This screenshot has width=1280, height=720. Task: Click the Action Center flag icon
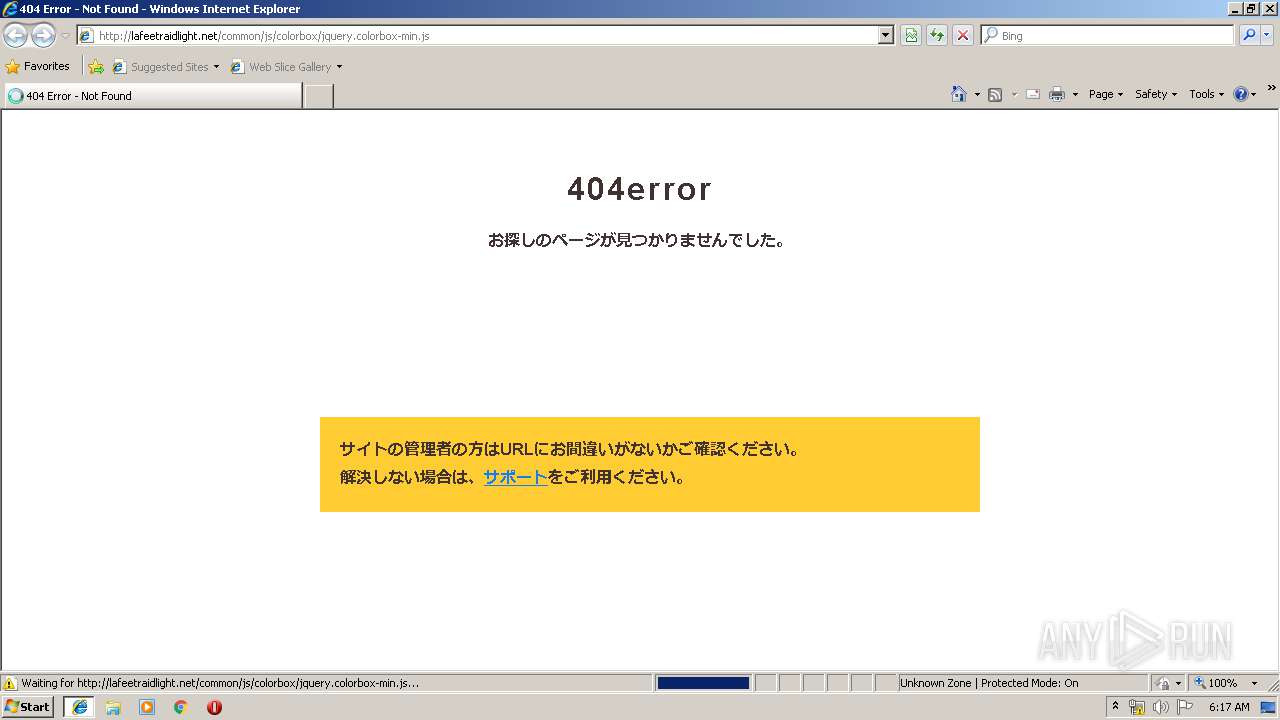(1185, 707)
